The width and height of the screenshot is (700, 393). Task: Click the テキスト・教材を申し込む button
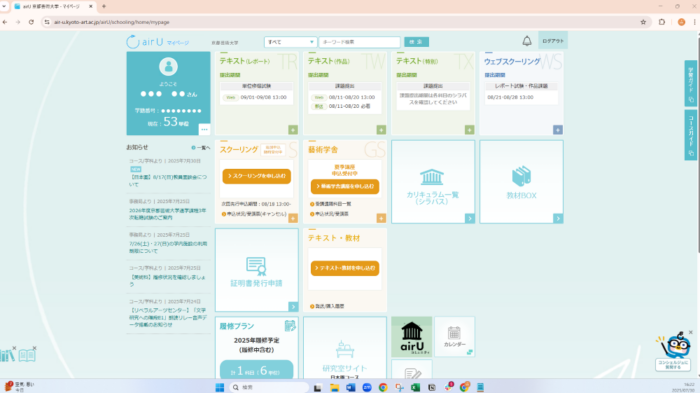point(345,268)
